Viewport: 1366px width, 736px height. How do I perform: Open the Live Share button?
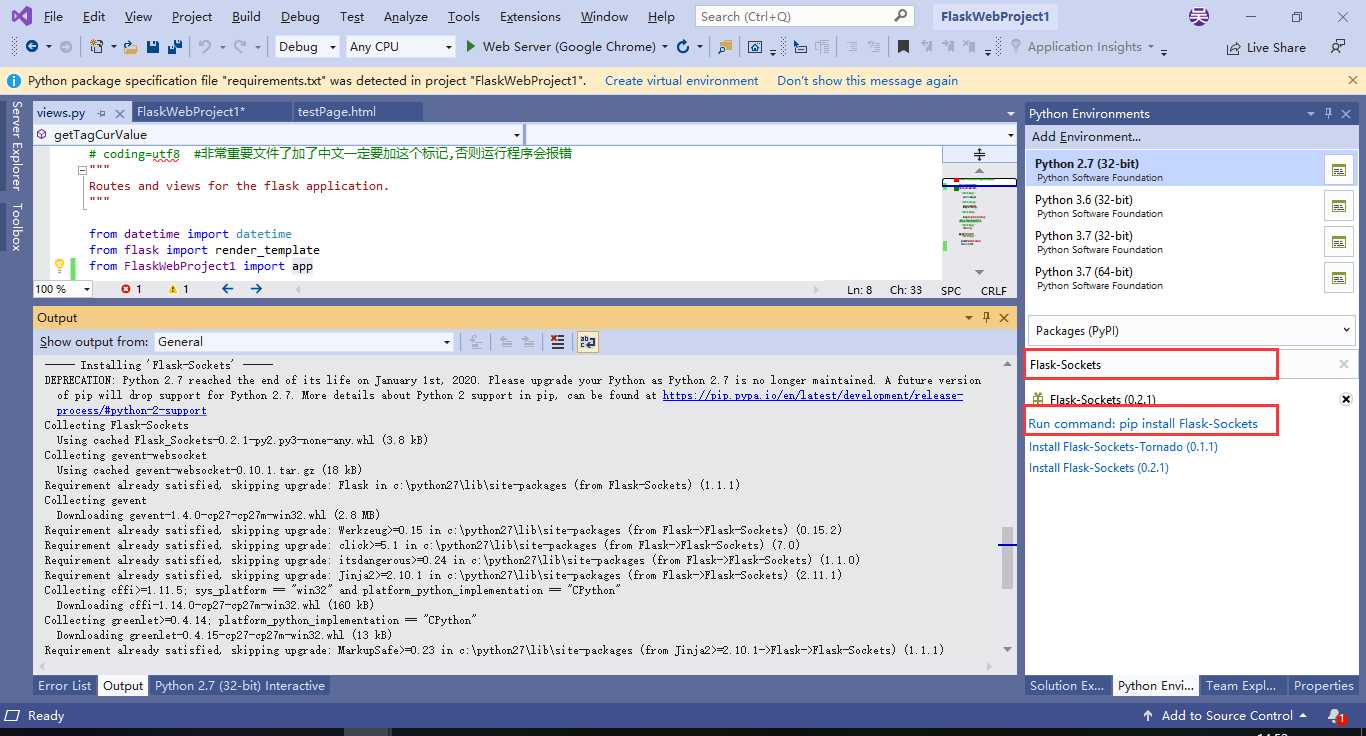click(x=1266, y=47)
